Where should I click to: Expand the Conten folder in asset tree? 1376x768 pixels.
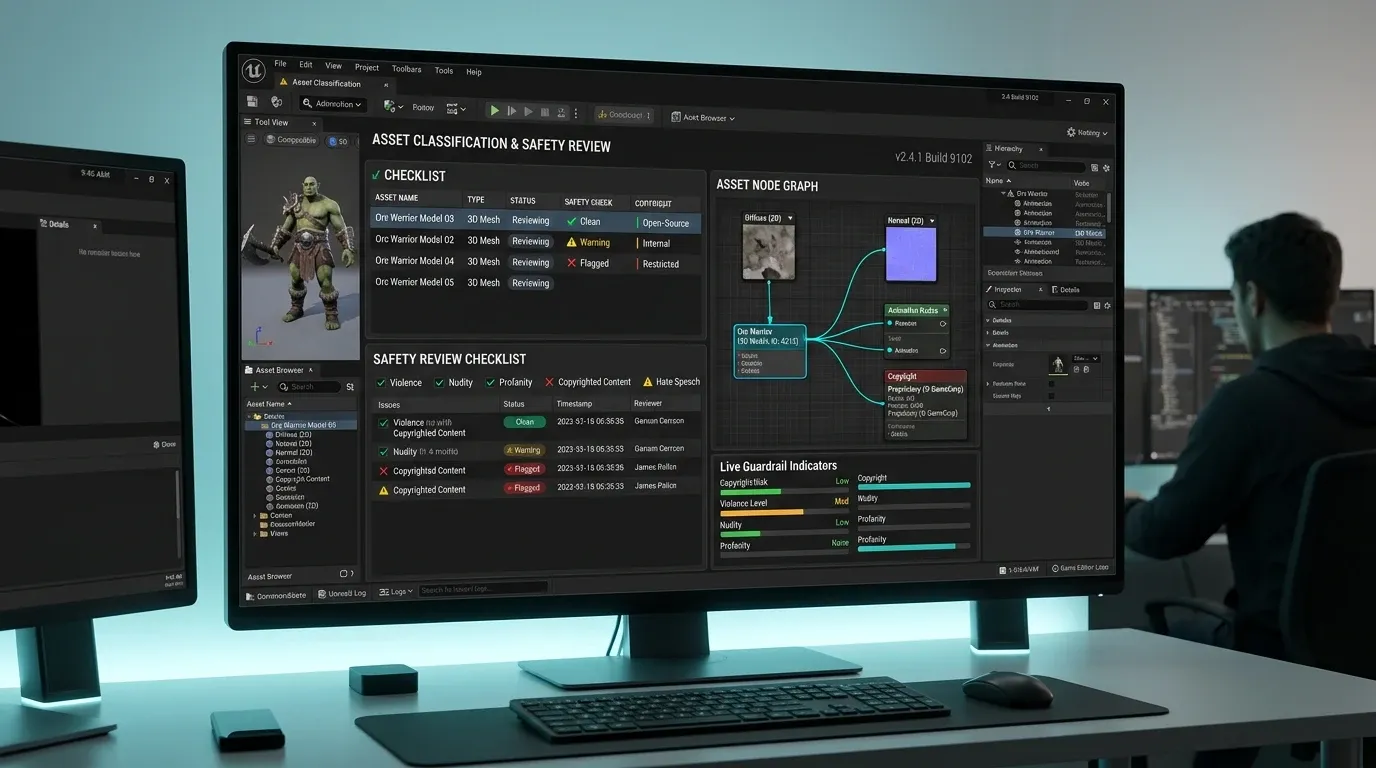[x=255, y=516]
